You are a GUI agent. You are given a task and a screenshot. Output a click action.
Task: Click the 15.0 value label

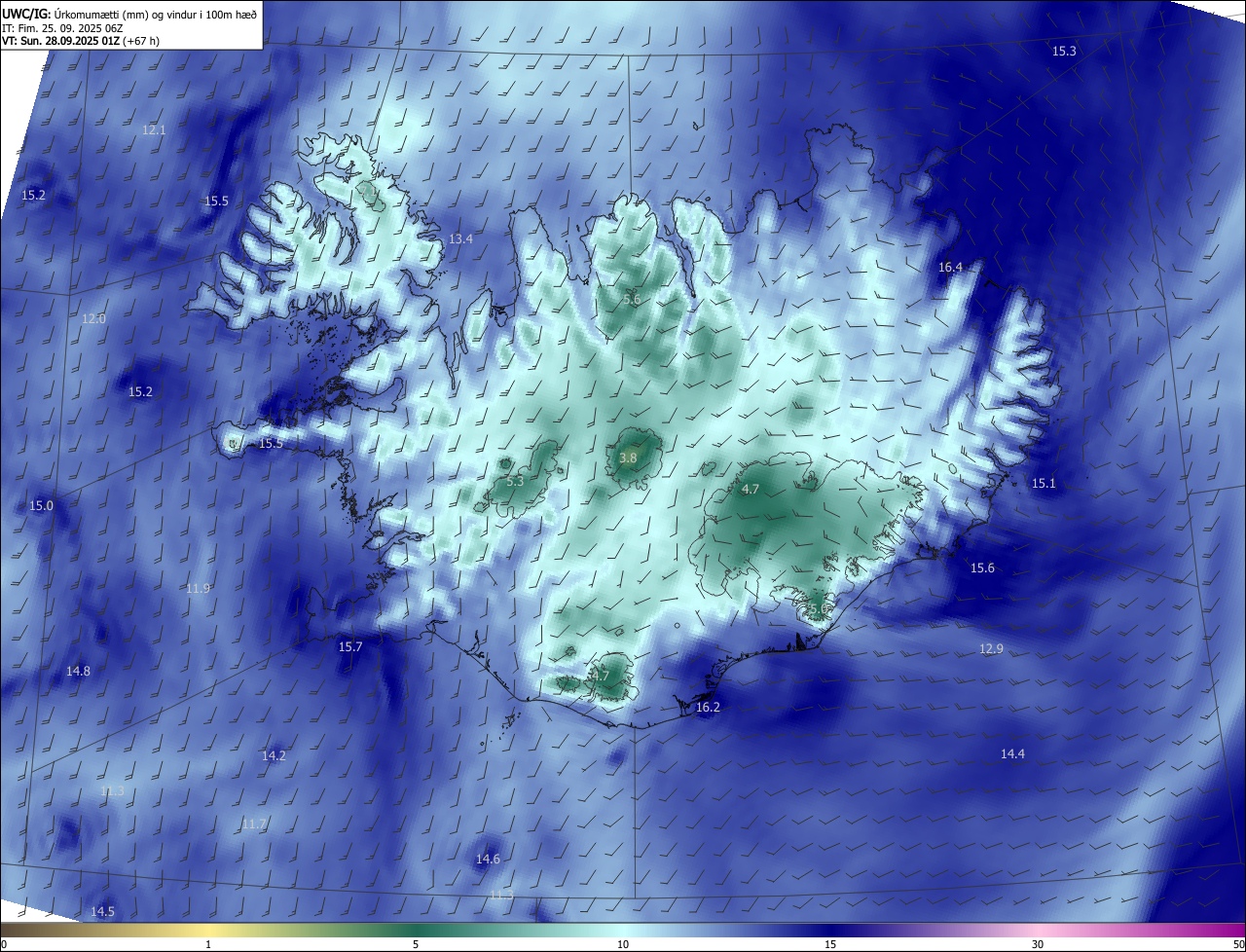pos(41,505)
